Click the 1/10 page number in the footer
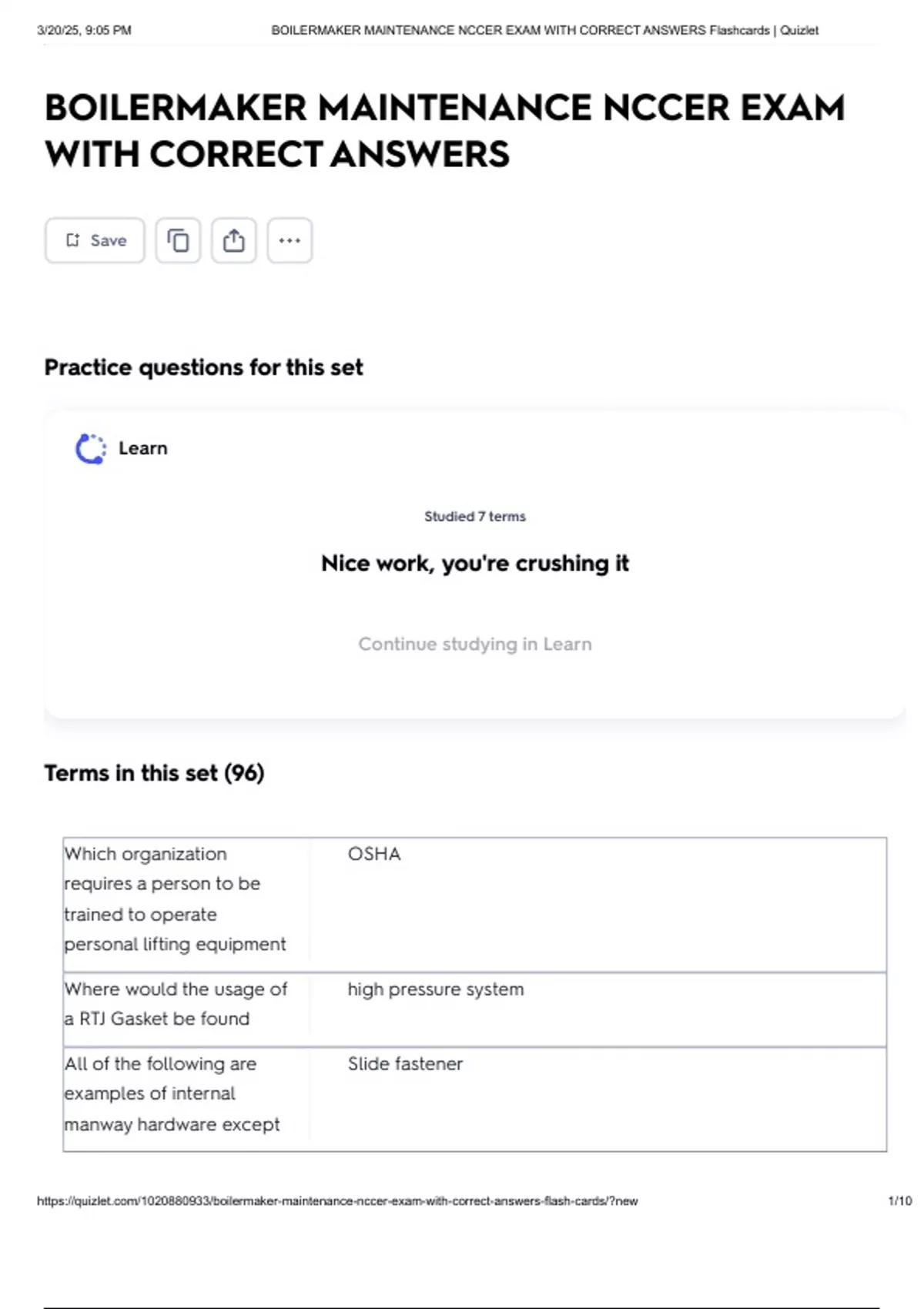 (x=899, y=1200)
